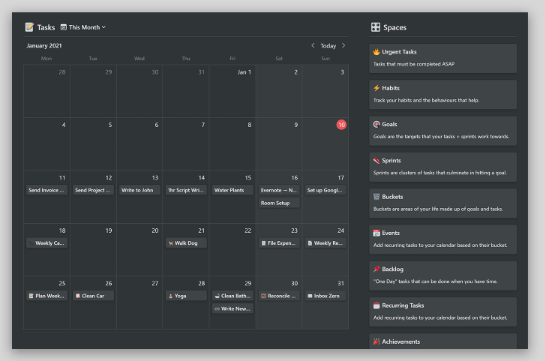Click the target icon on Goals
Viewport: 545px width, 361px height.
376,124
